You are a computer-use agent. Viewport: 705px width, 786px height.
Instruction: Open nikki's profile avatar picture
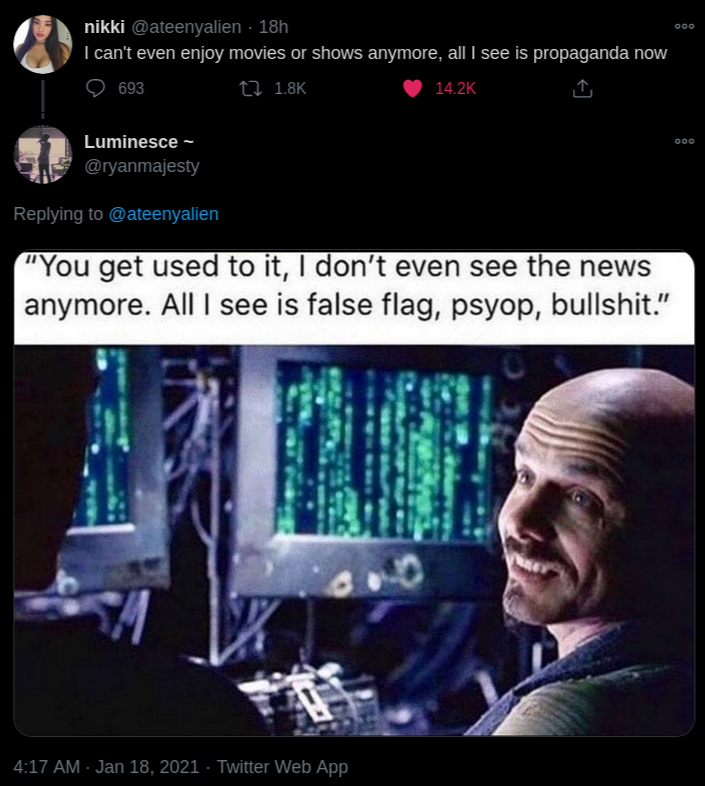(43, 44)
